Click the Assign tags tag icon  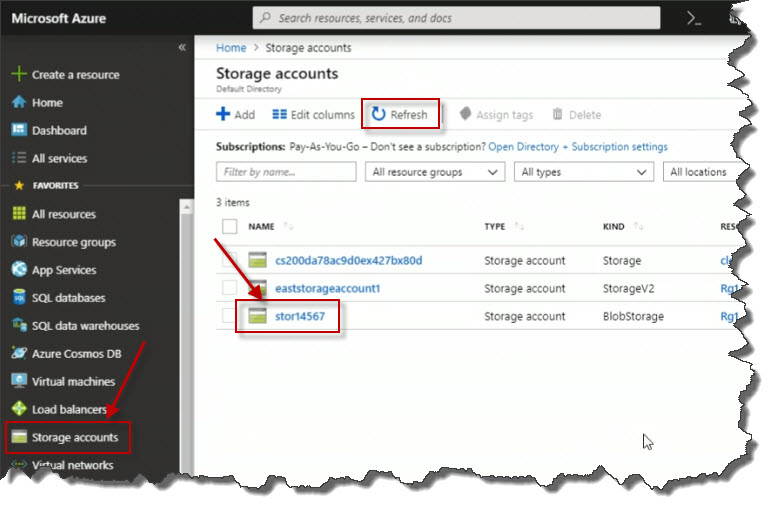(465, 114)
